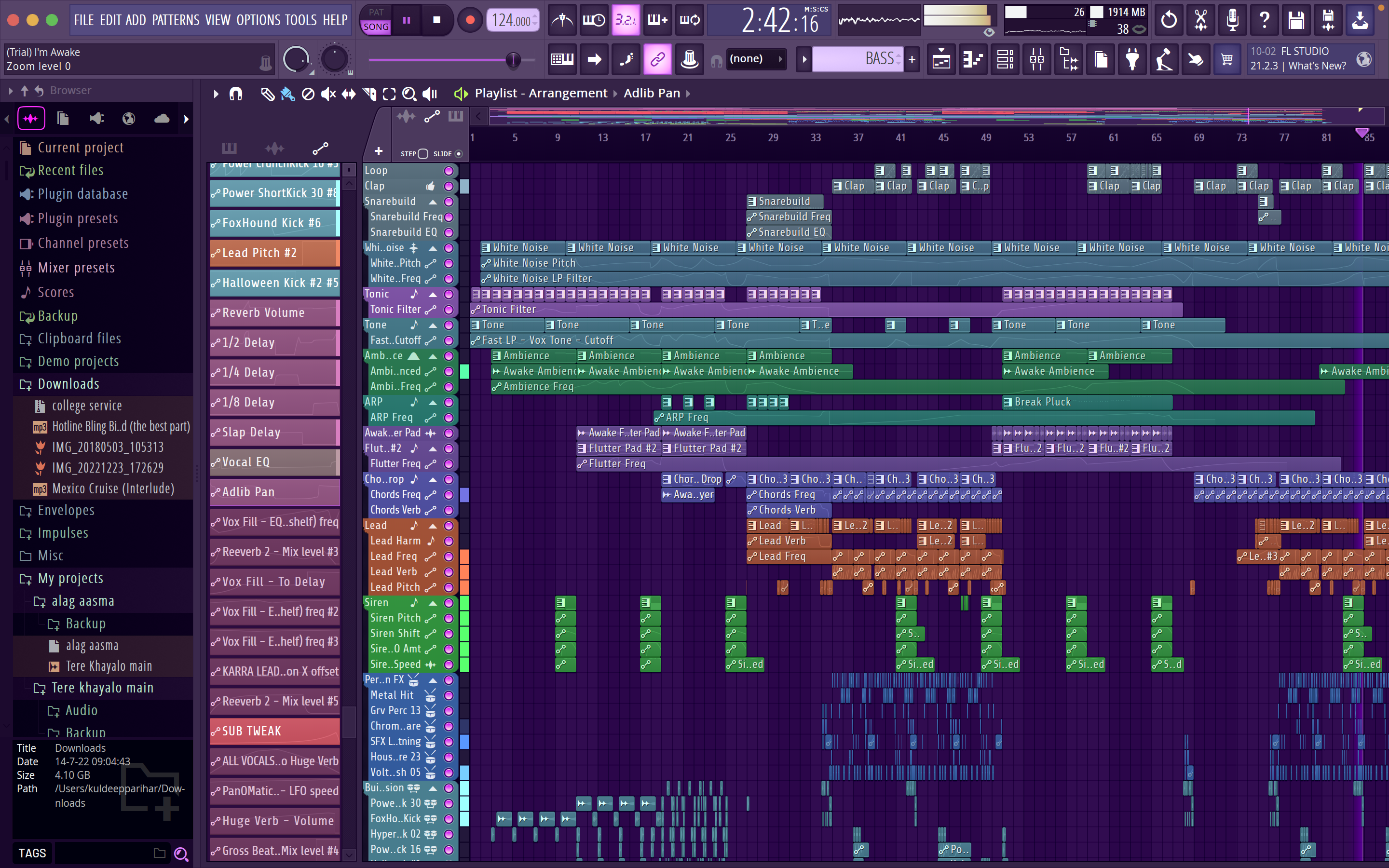Click the master volume knob
The width and height of the screenshot is (1389, 868).
296,59
